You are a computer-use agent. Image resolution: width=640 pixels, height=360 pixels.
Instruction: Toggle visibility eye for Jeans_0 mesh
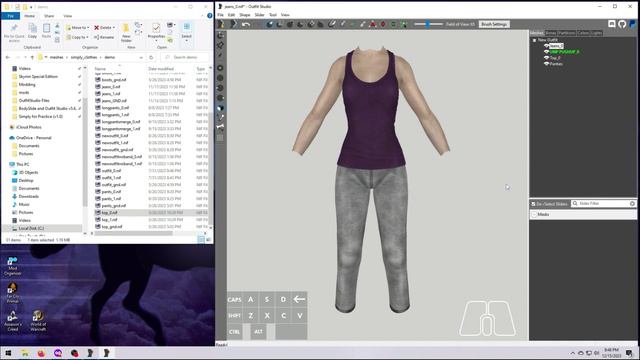547,46
